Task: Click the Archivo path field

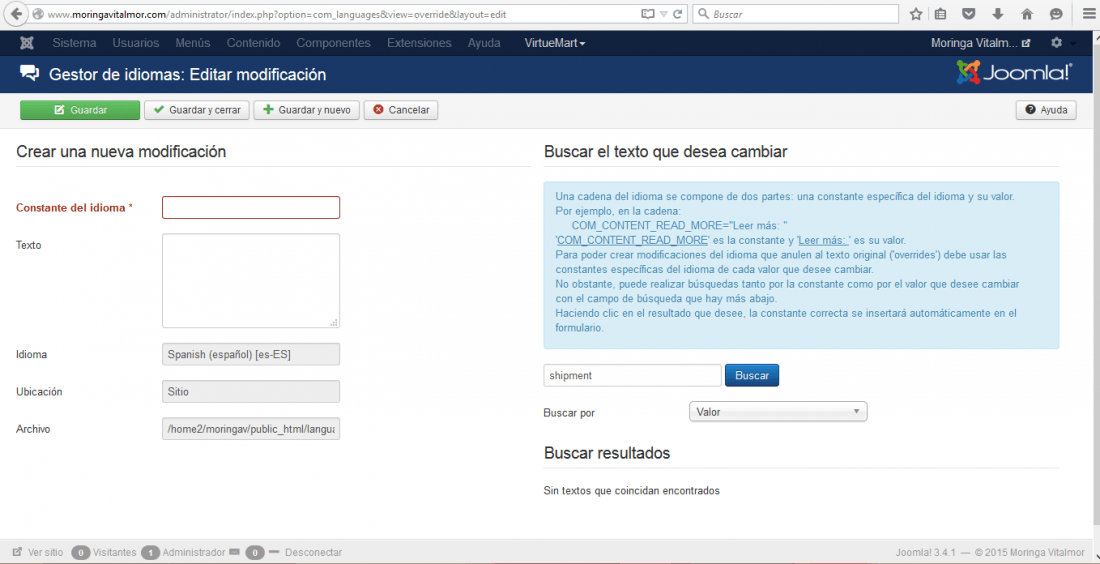Action: pos(251,429)
